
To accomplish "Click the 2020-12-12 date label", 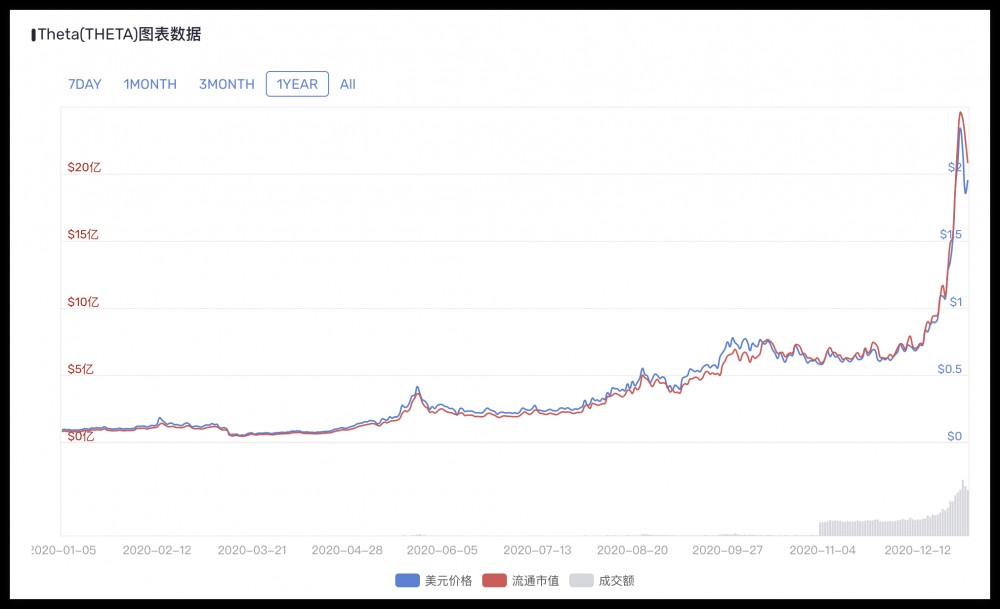I will tap(917, 550).
